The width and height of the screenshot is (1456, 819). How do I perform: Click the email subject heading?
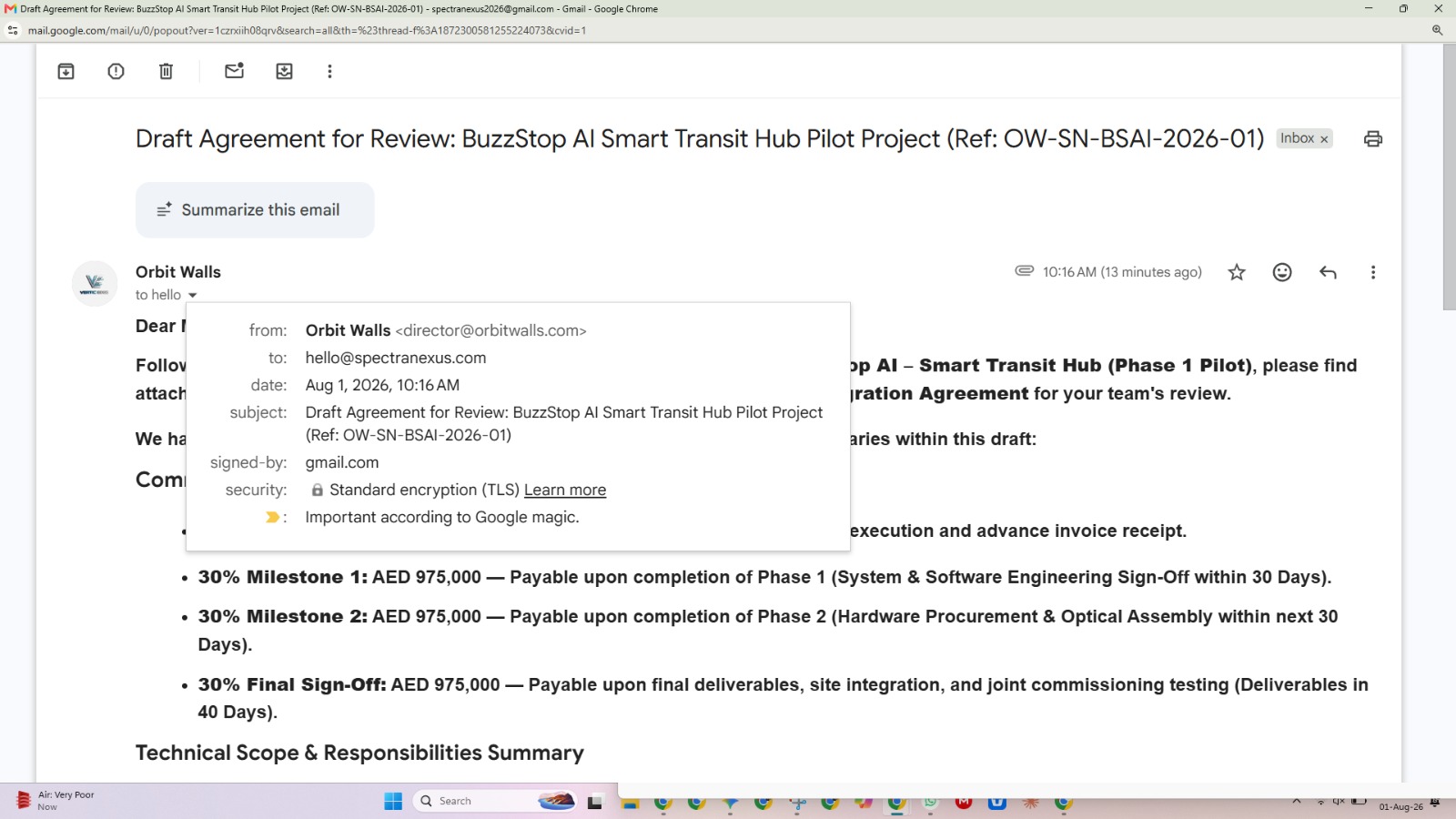pos(700,138)
